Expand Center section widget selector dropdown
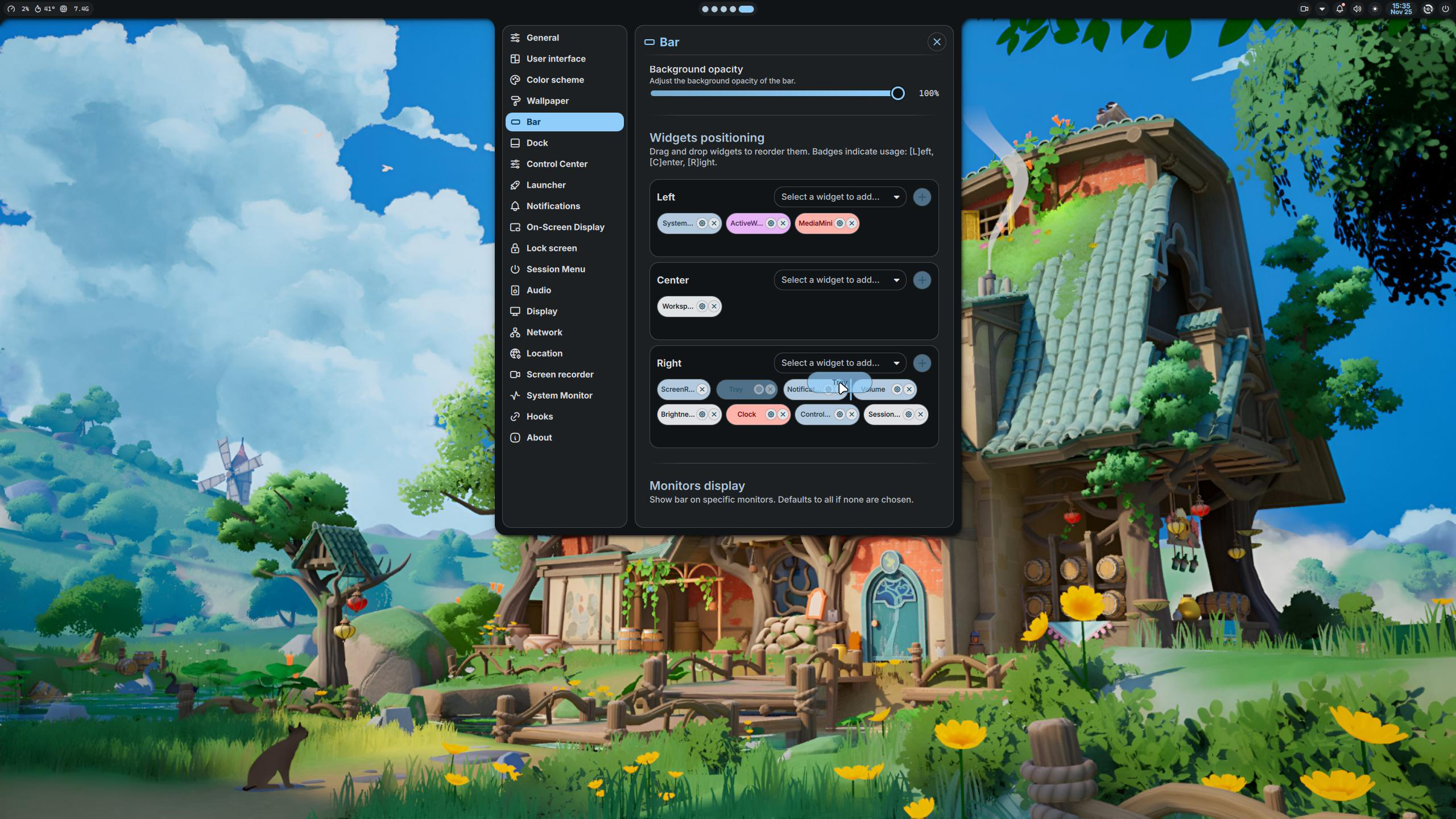Viewport: 1456px width, 819px height. pyautogui.click(x=839, y=280)
